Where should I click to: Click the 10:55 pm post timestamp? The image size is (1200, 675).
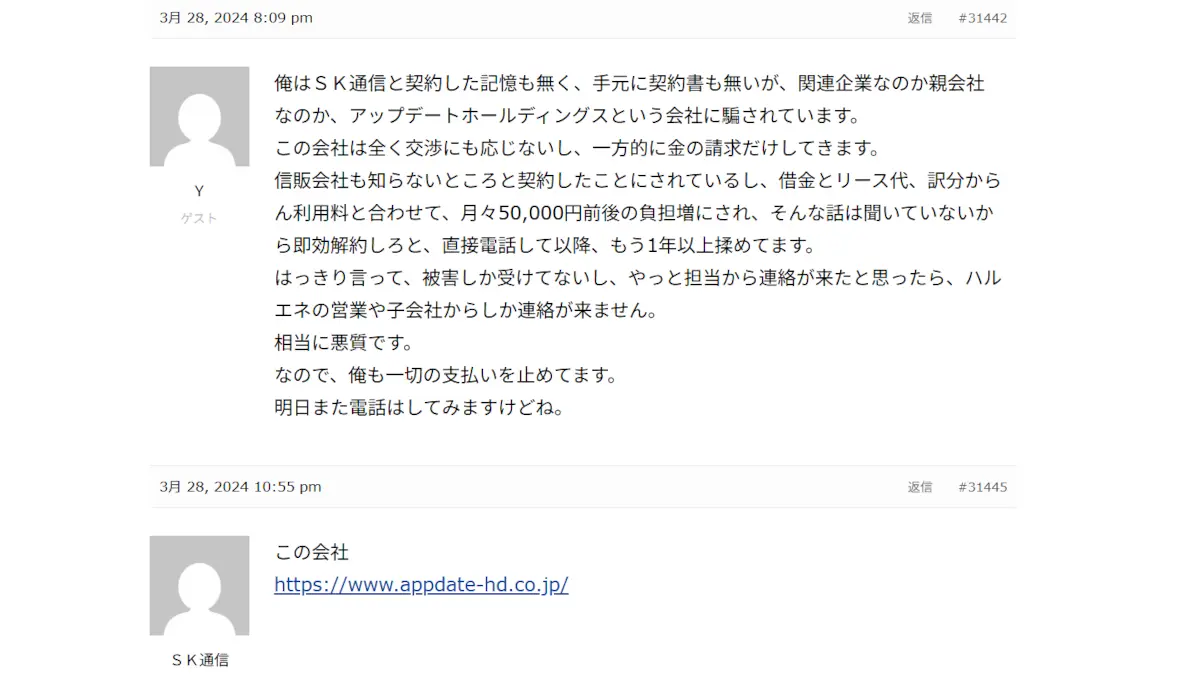tap(240, 487)
